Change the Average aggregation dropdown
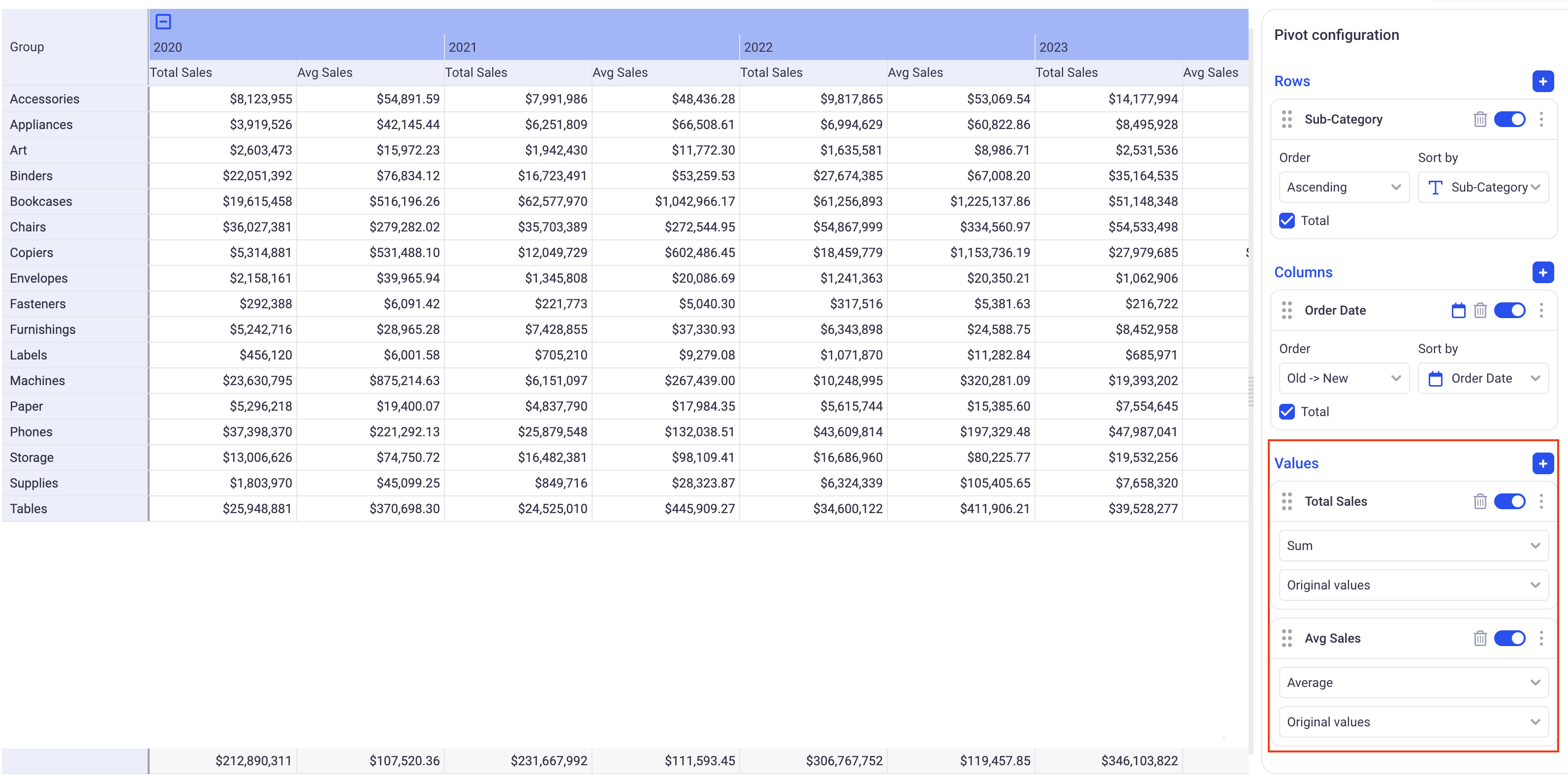 1413,683
